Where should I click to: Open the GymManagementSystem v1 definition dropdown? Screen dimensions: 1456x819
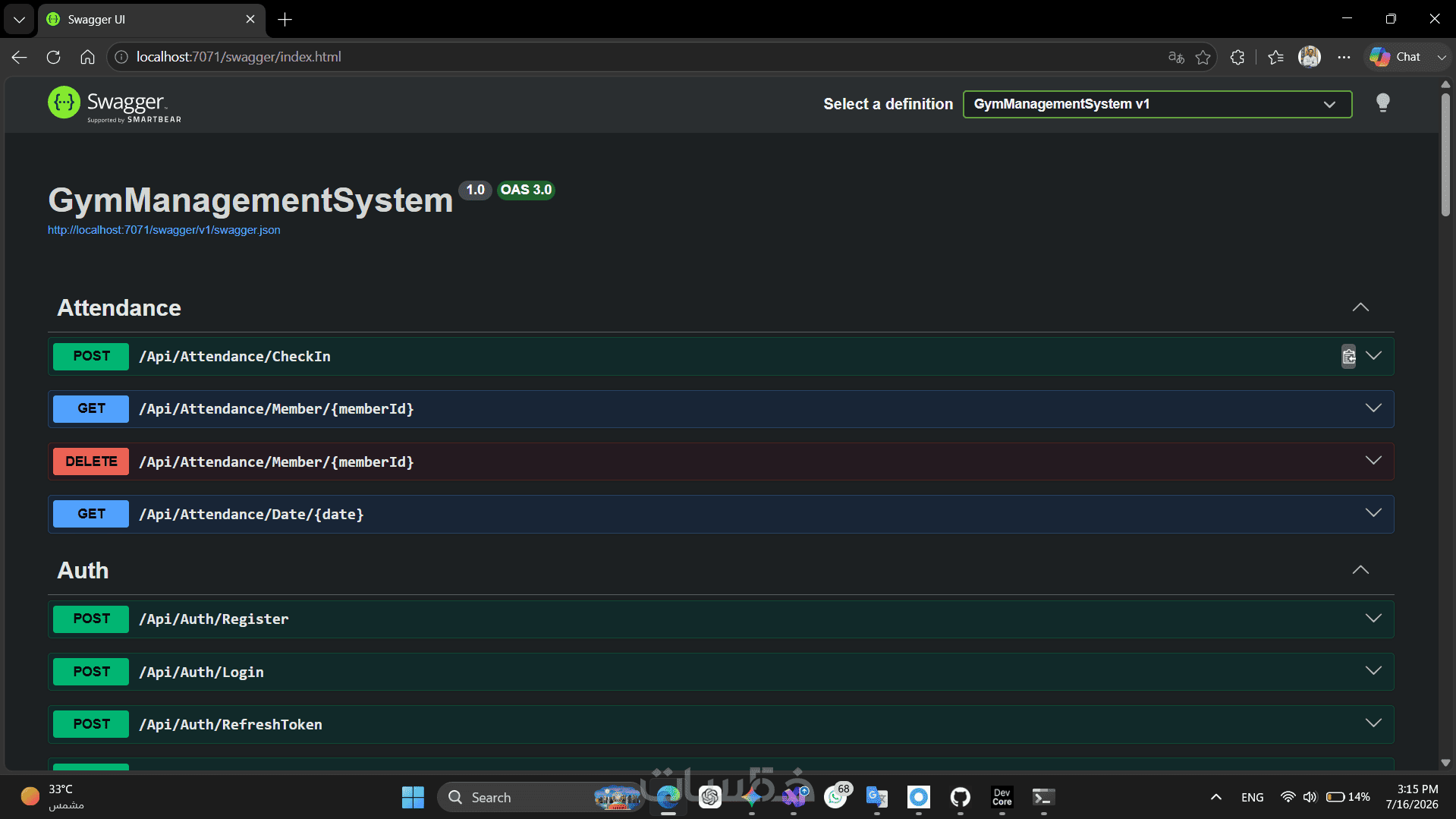pyautogui.click(x=1157, y=104)
